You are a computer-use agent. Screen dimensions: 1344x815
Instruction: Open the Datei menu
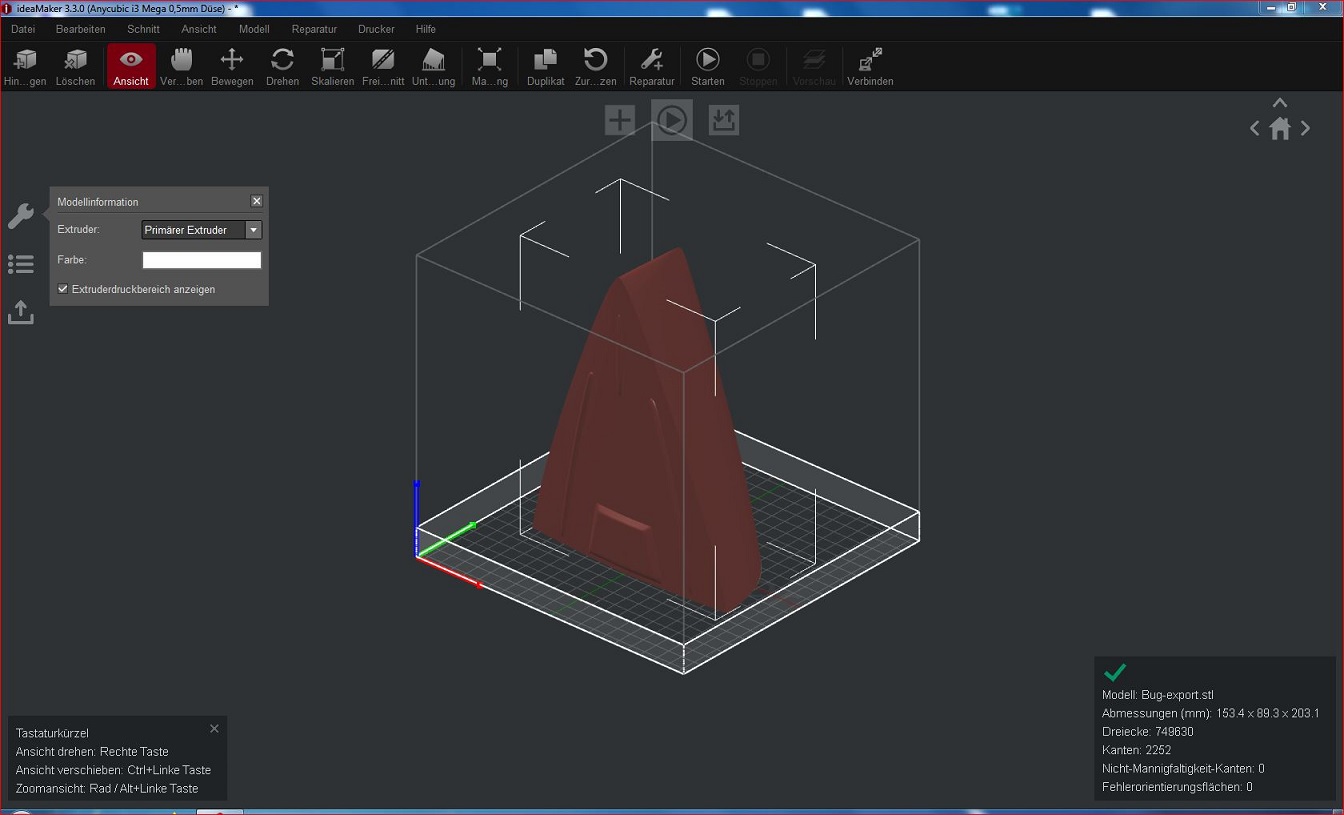(23, 29)
